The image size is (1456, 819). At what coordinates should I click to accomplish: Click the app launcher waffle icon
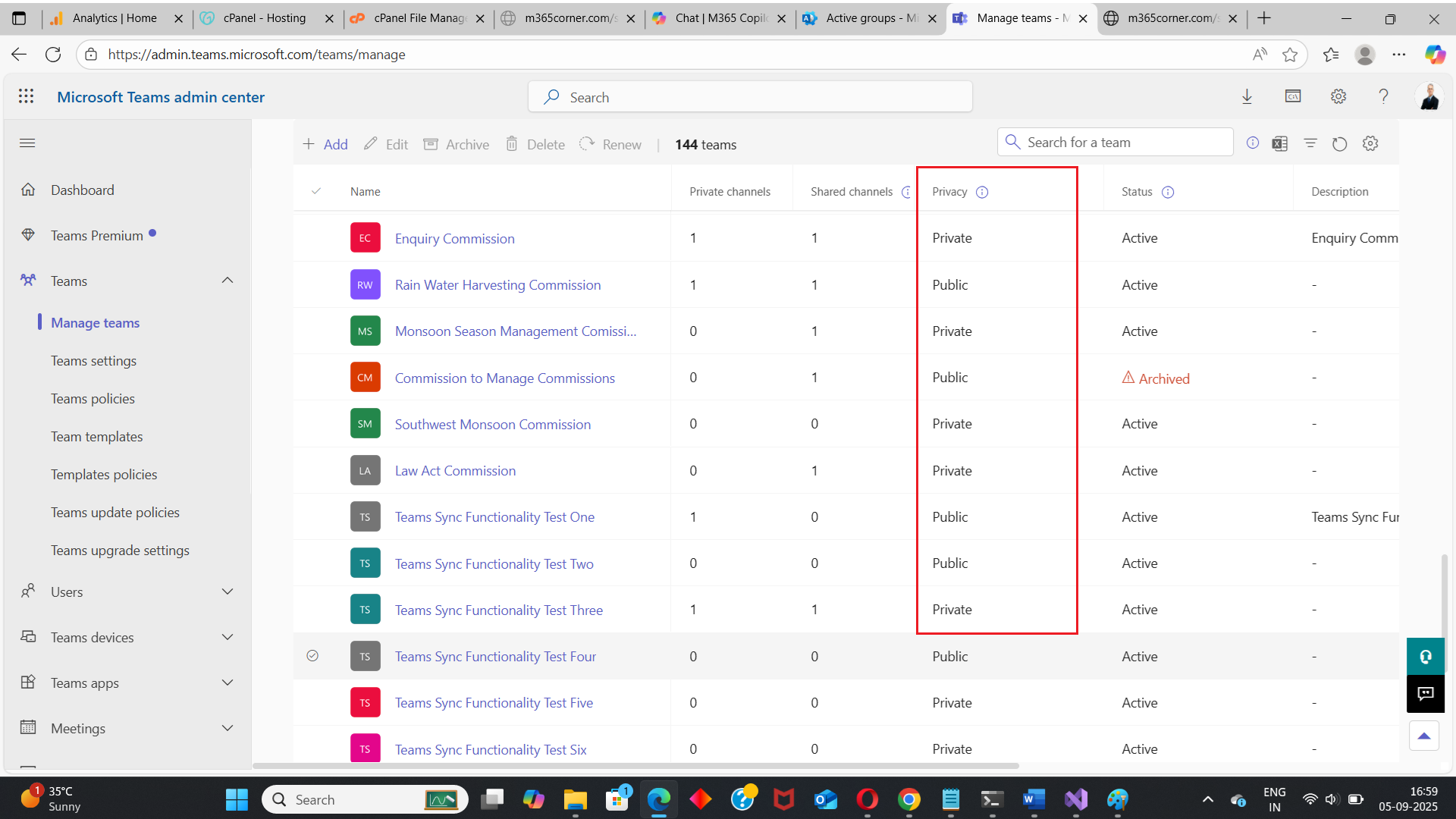[x=27, y=96]
